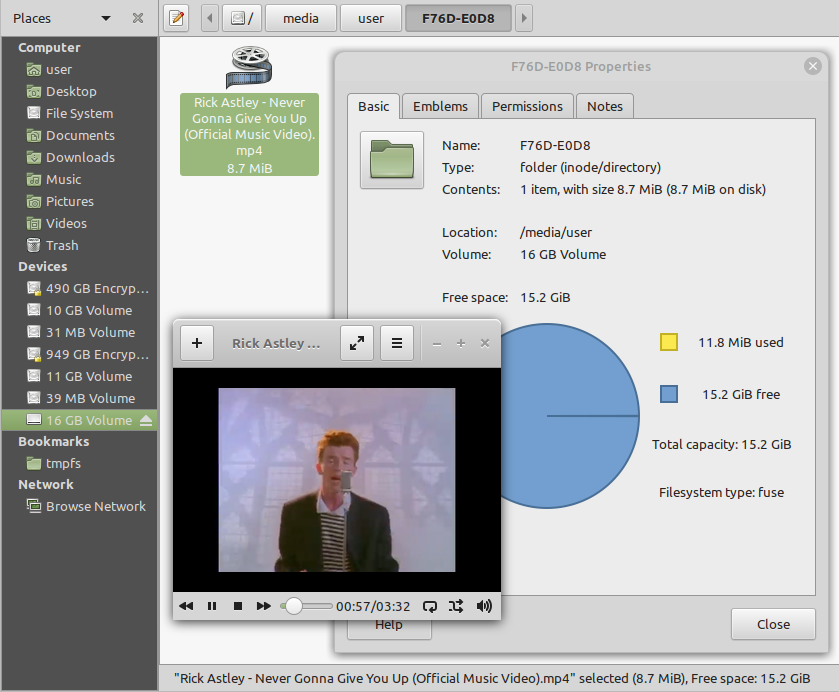Fast forward the video
839x692 pixels.
pos(263,606)
